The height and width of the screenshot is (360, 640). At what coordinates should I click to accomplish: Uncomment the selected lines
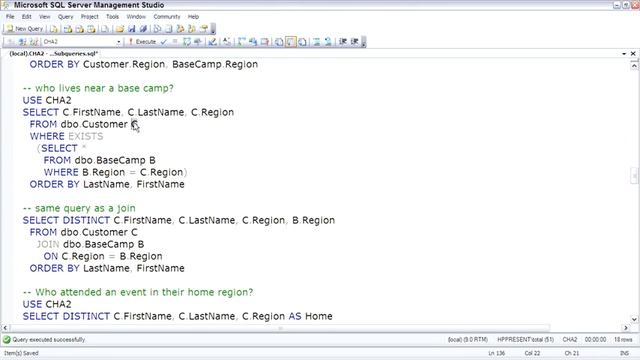tap(328, 42)
